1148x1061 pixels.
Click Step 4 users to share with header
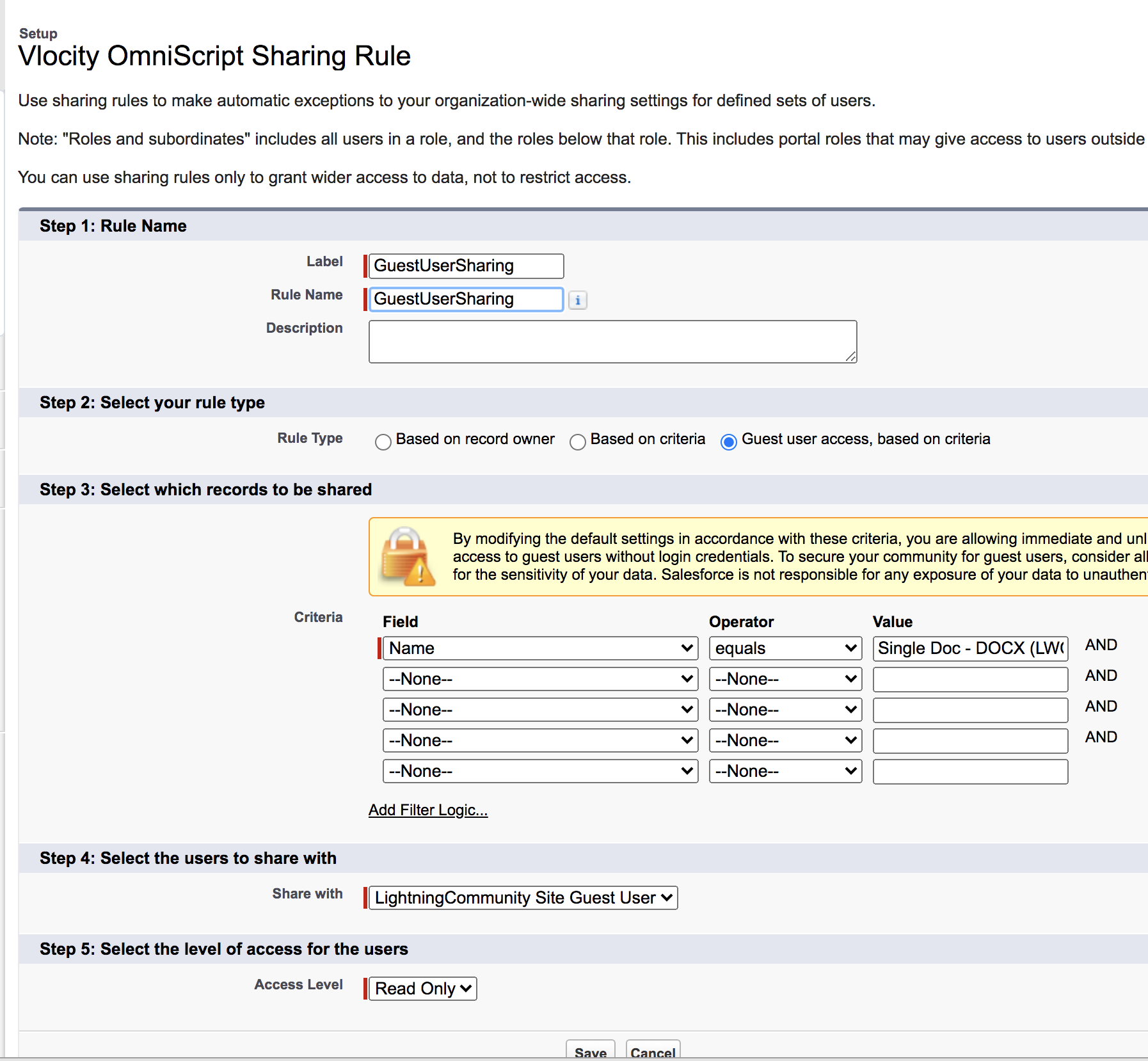(188, 858)
